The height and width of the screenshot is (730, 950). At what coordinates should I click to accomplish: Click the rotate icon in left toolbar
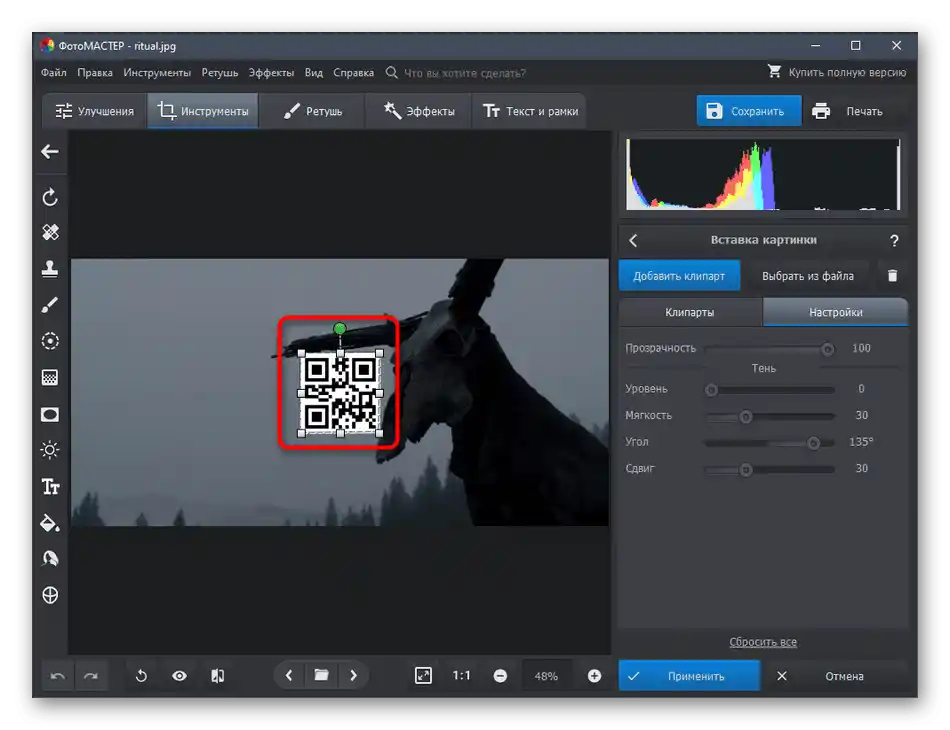50,197
